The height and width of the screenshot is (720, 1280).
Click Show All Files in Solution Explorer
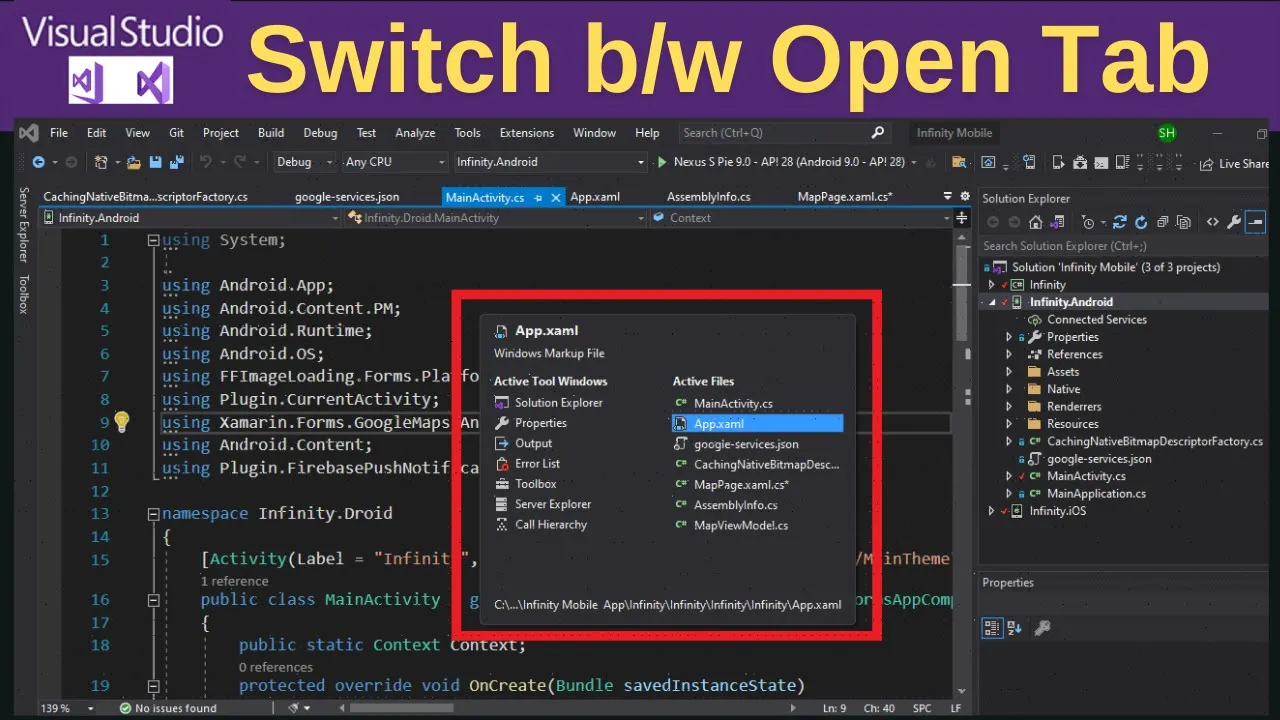coord(1184,222)
